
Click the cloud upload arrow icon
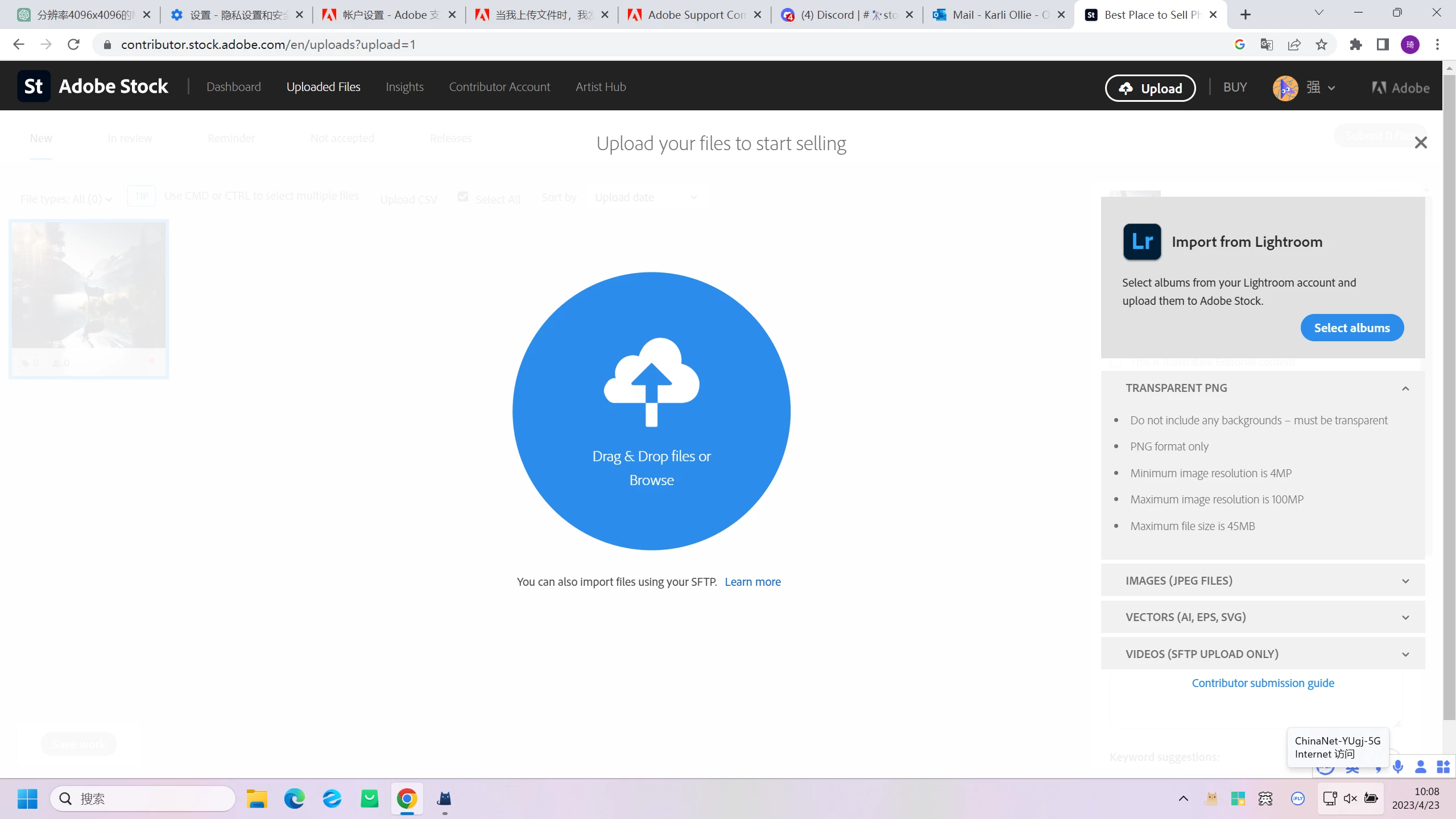pyautogui.click(x=651, y=382)
